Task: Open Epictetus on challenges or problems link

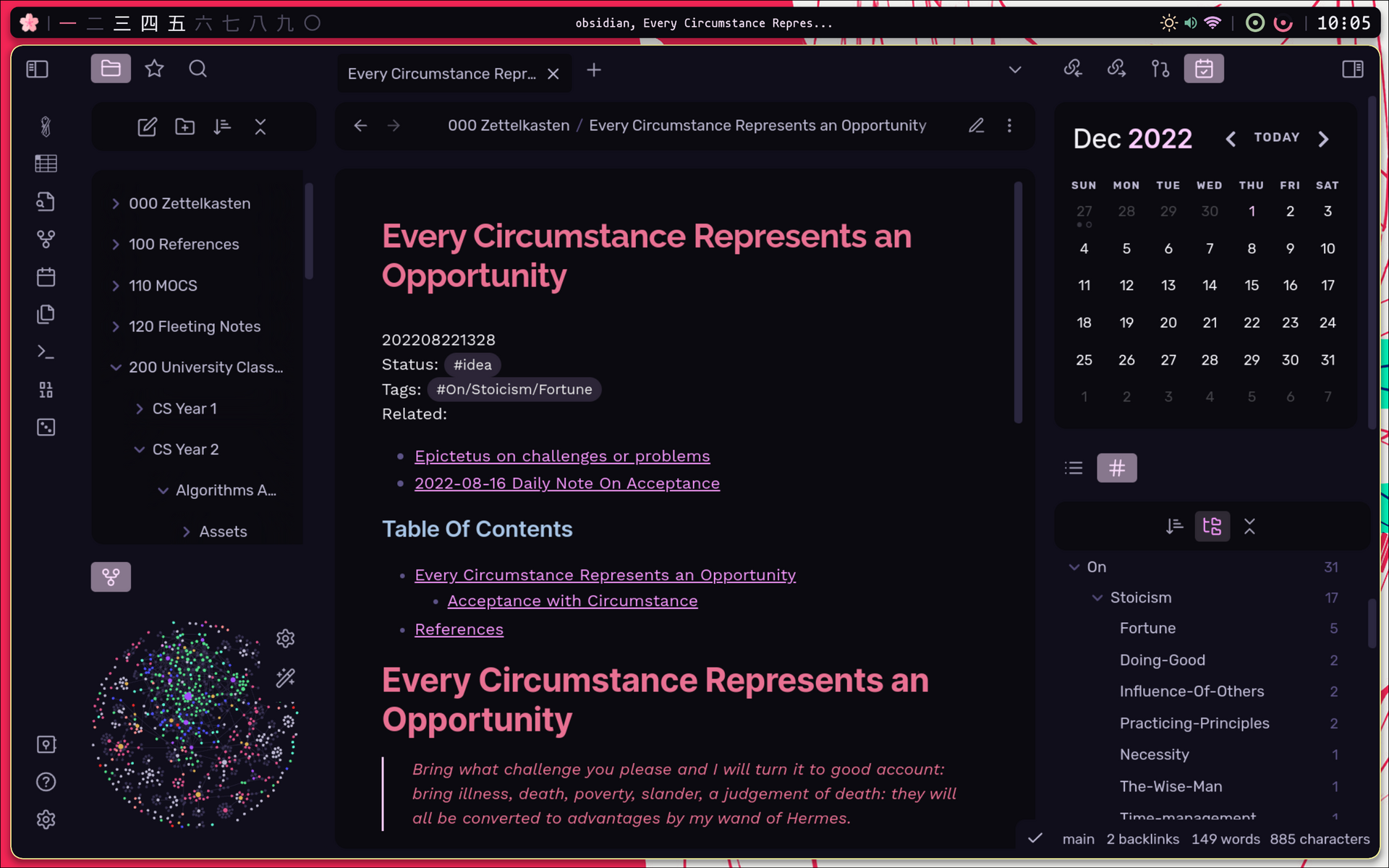Action: (x=561, y=456)
